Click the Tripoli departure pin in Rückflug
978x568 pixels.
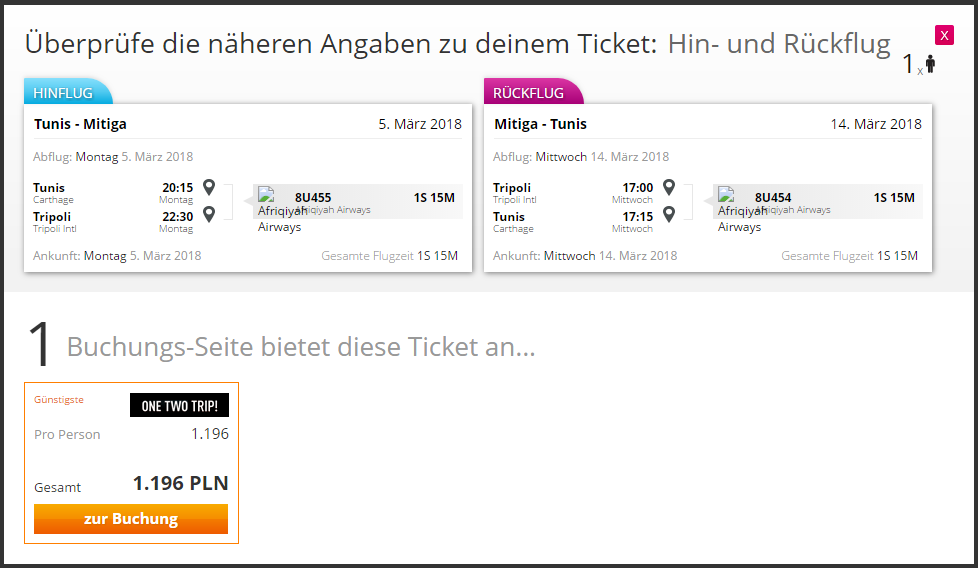(669, 187)
